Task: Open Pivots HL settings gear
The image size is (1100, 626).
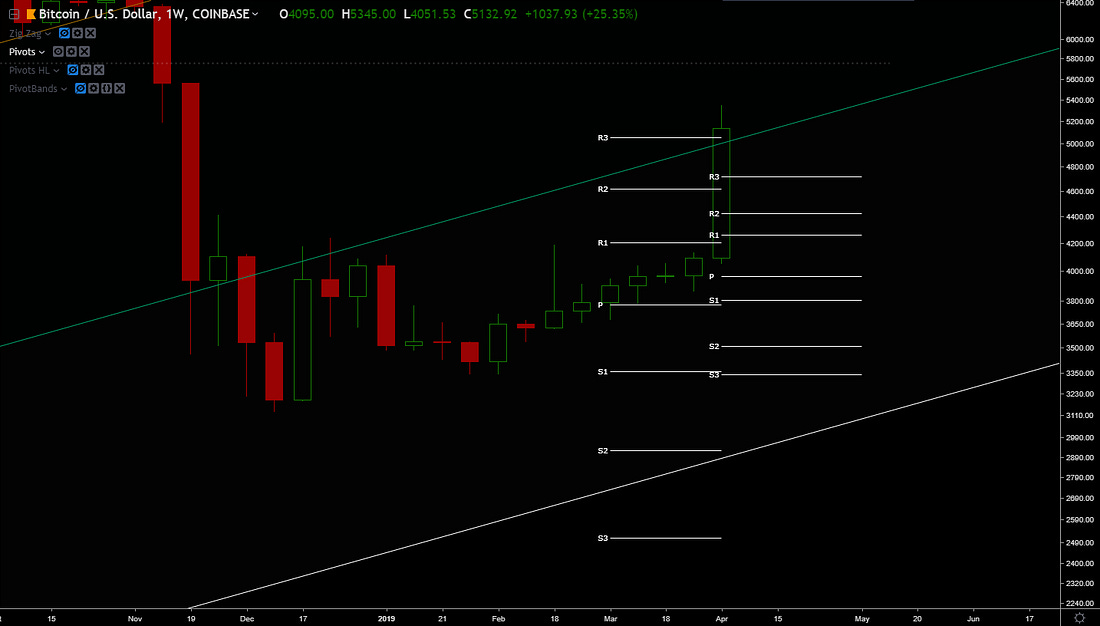Action: 85,70
